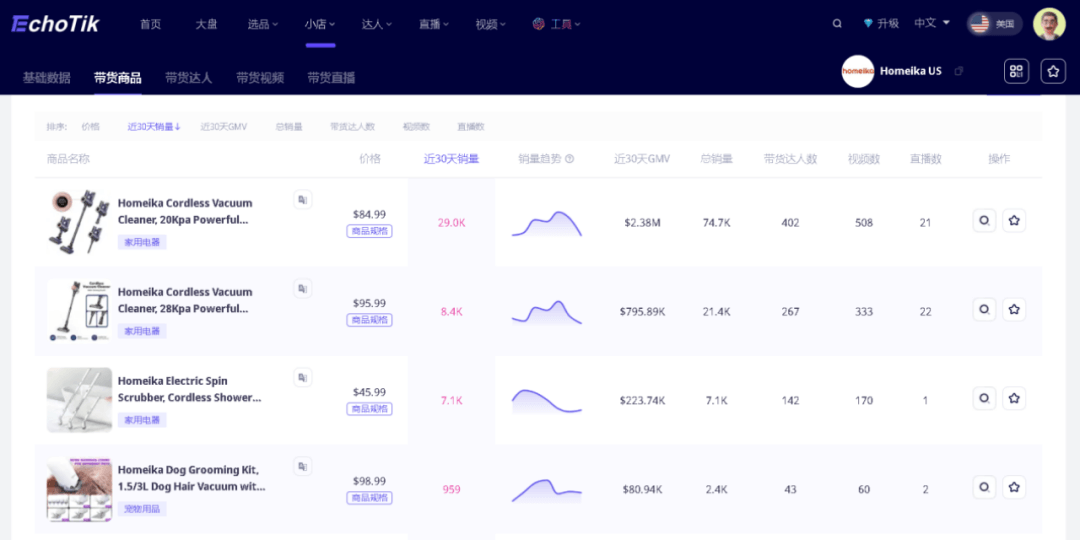Toggle favorite star on 20Kpa vacuum row
The height and width of the screenshot is (540, 1080).
(1014, 221)
